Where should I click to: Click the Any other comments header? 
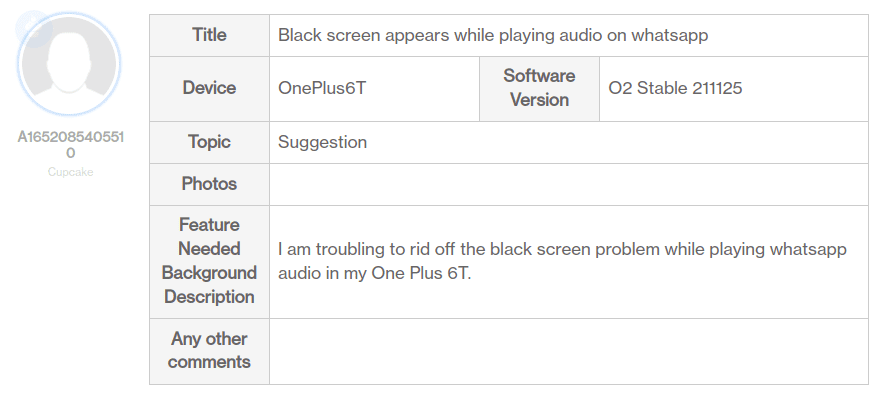[x=209, y=351]
